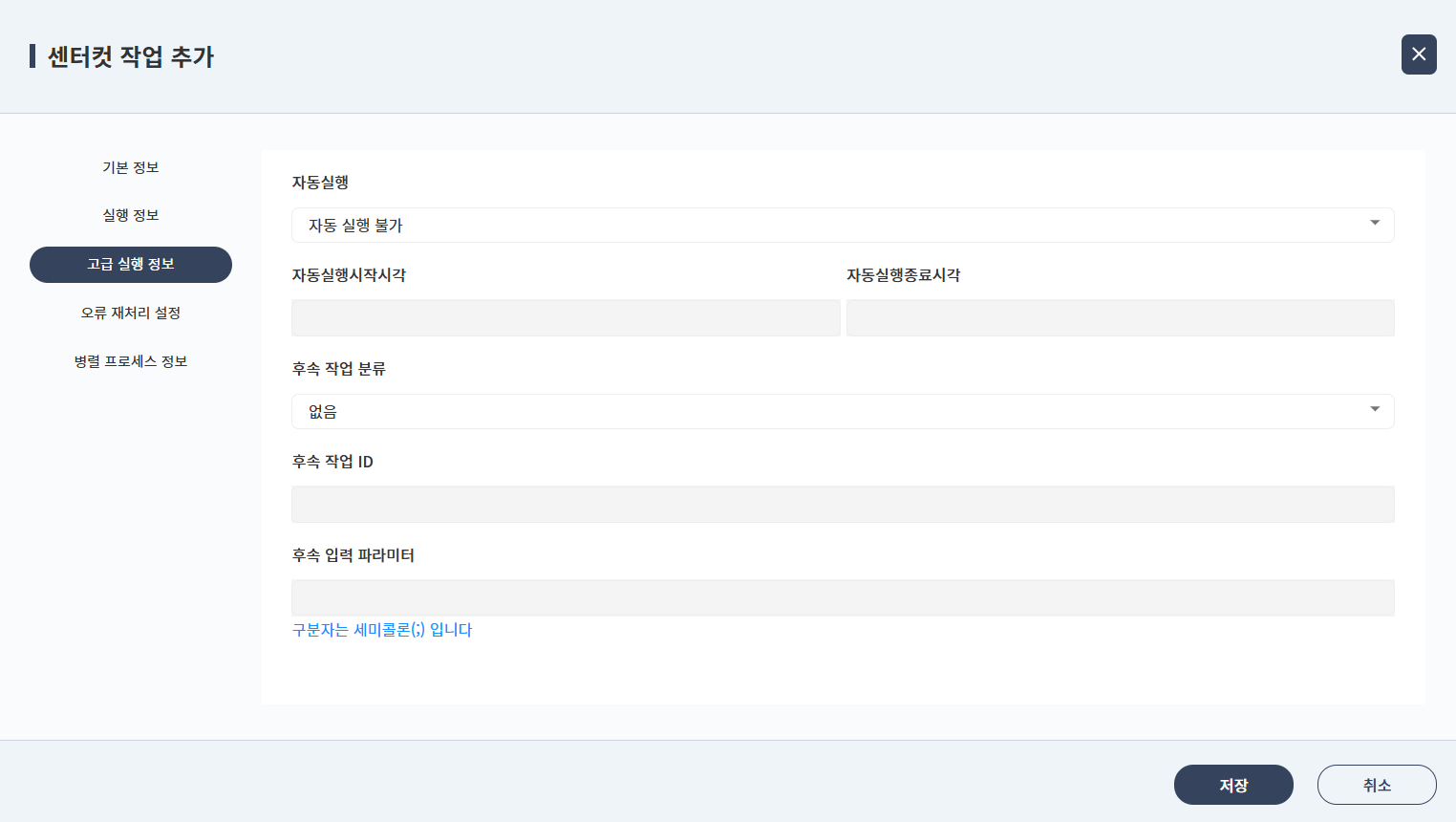Click the 후속 입력 파라미터 input field
This screenshot has width=1456, height=822.
pyautogui.click(x=843, y=598)
